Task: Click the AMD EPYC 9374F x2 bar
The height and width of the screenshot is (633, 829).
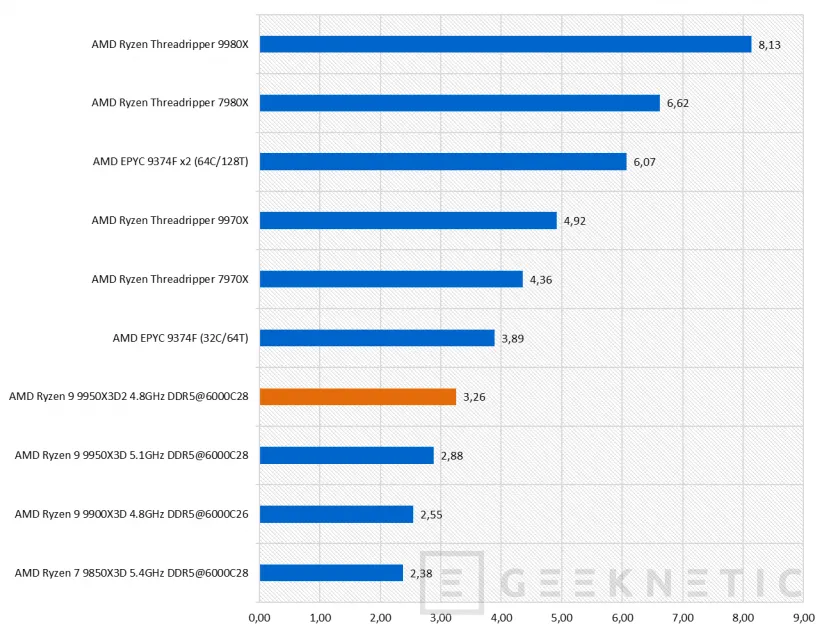Action: (x=443, y=162)
